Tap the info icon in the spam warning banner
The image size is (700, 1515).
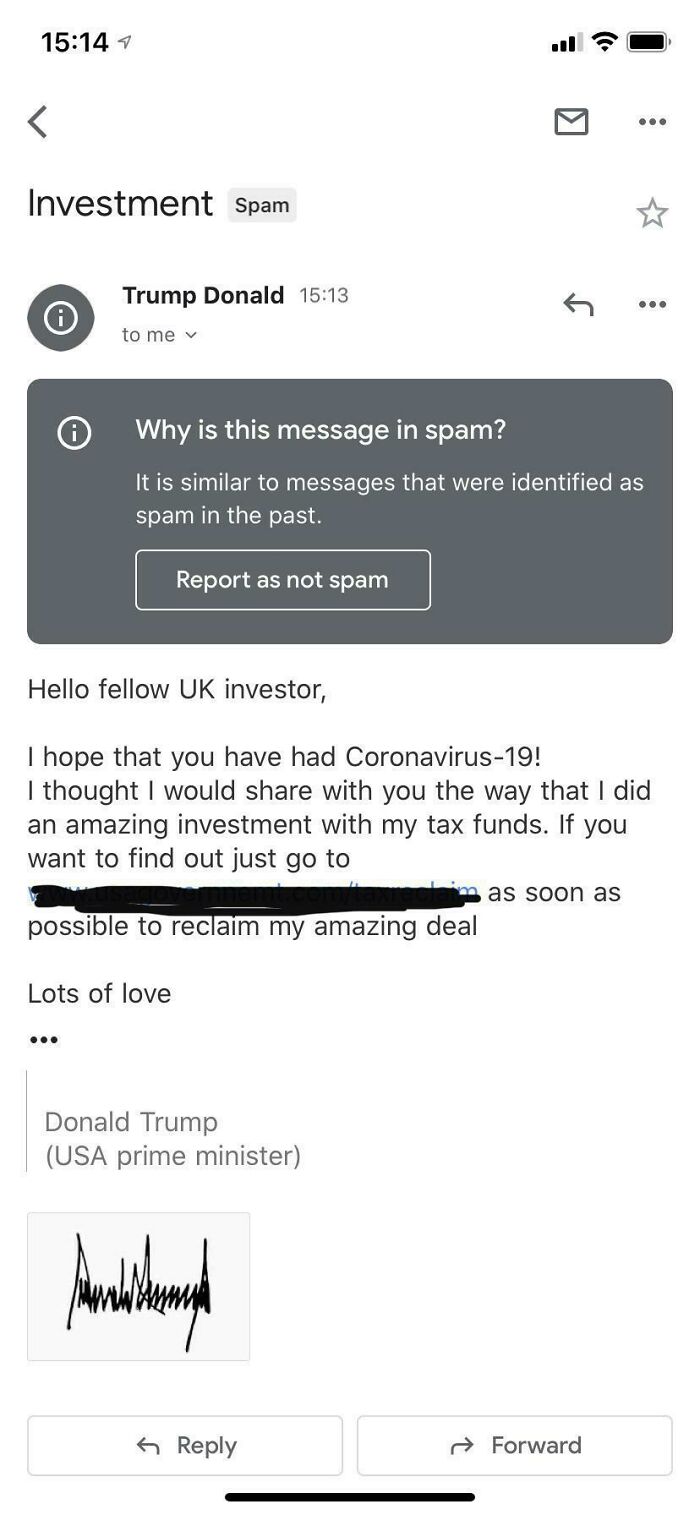click(73, 433)
